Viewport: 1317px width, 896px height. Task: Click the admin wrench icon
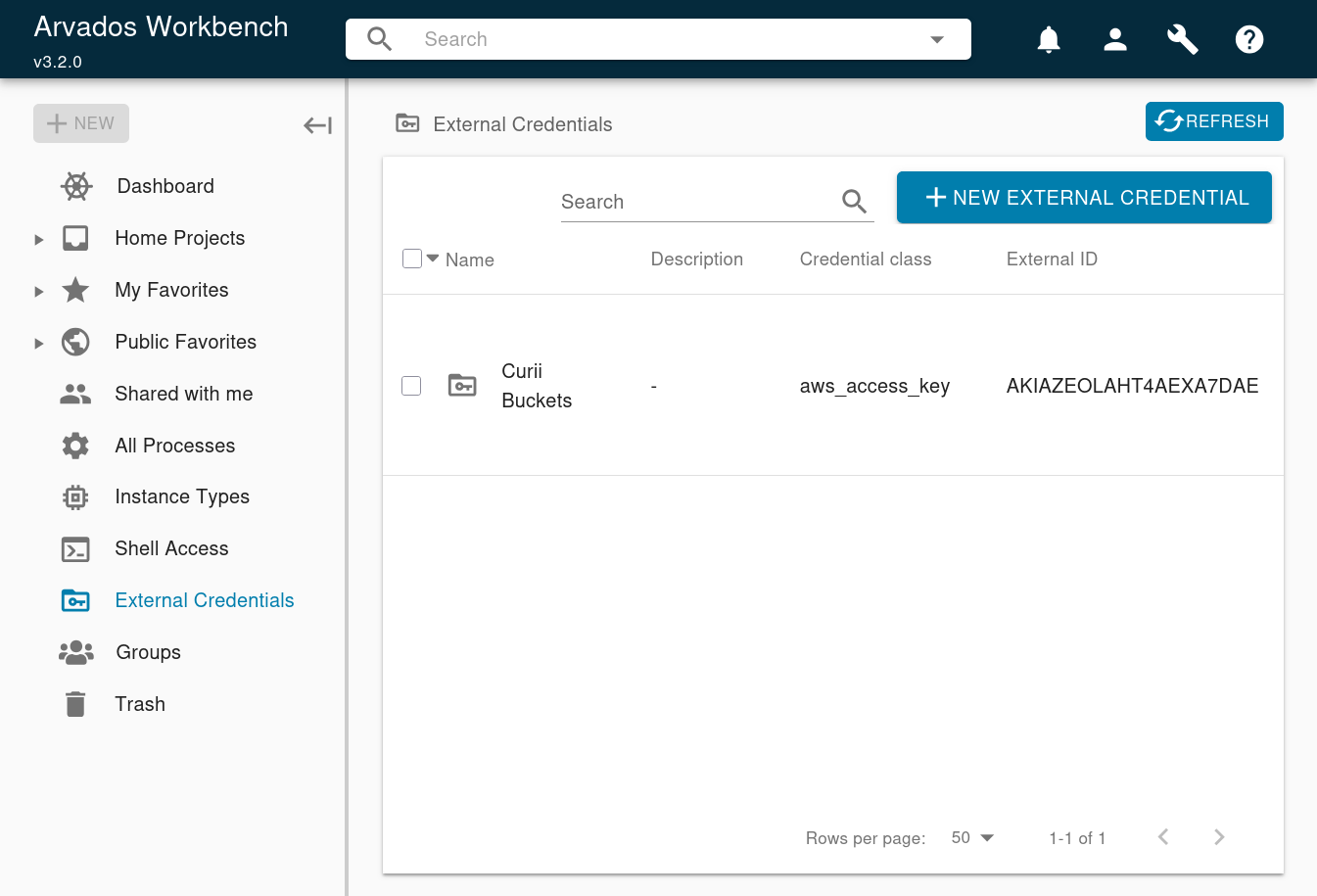click(1182, 39)
